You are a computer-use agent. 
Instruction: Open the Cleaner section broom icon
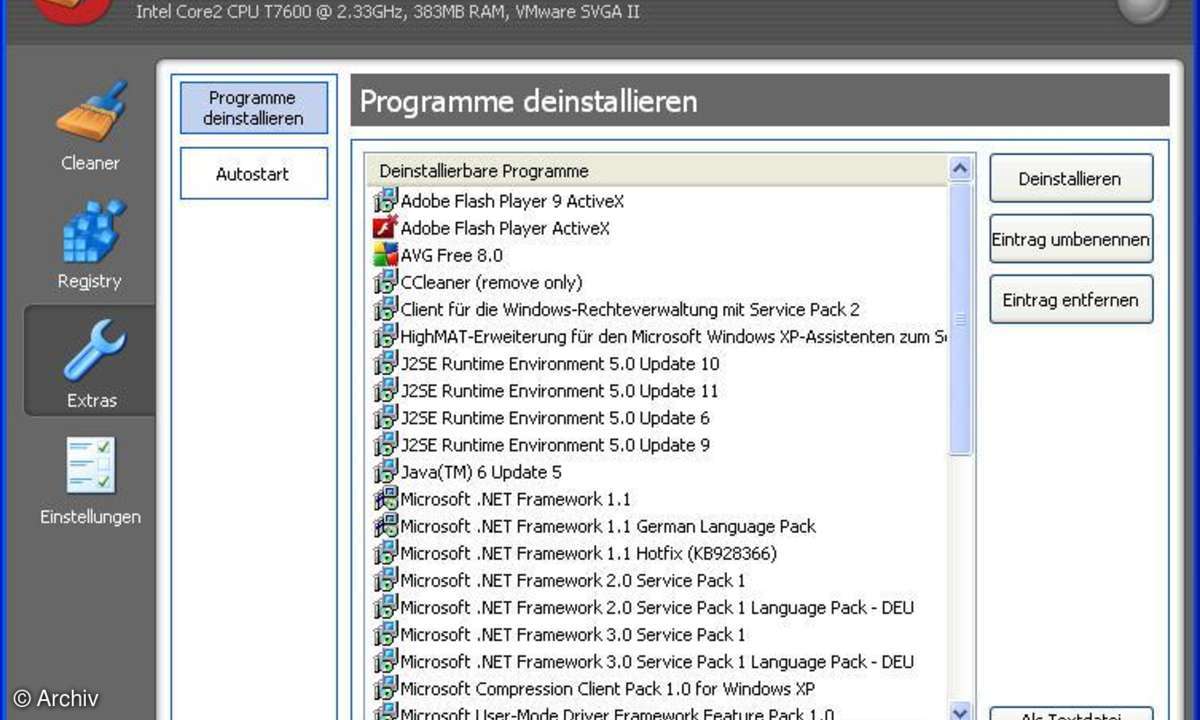coord(90,112)
